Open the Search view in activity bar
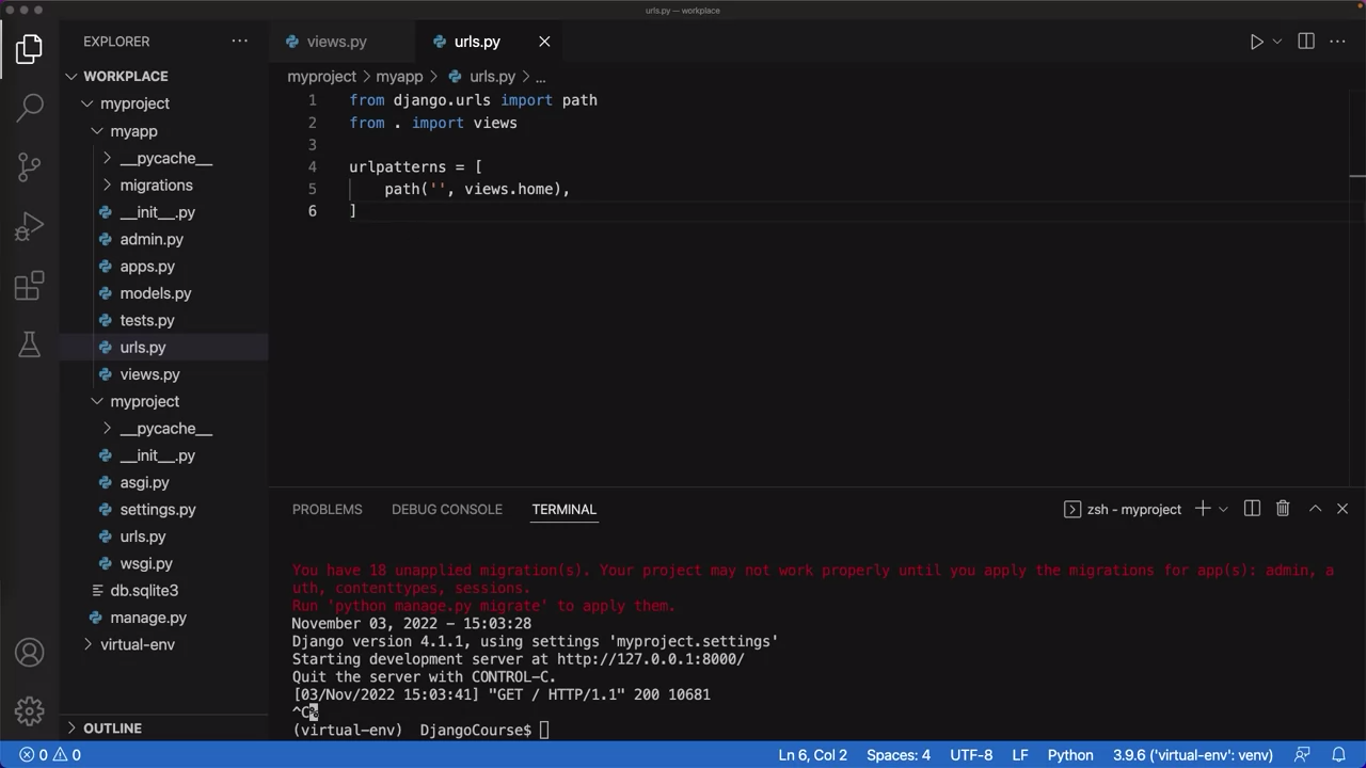 (30, 107)
